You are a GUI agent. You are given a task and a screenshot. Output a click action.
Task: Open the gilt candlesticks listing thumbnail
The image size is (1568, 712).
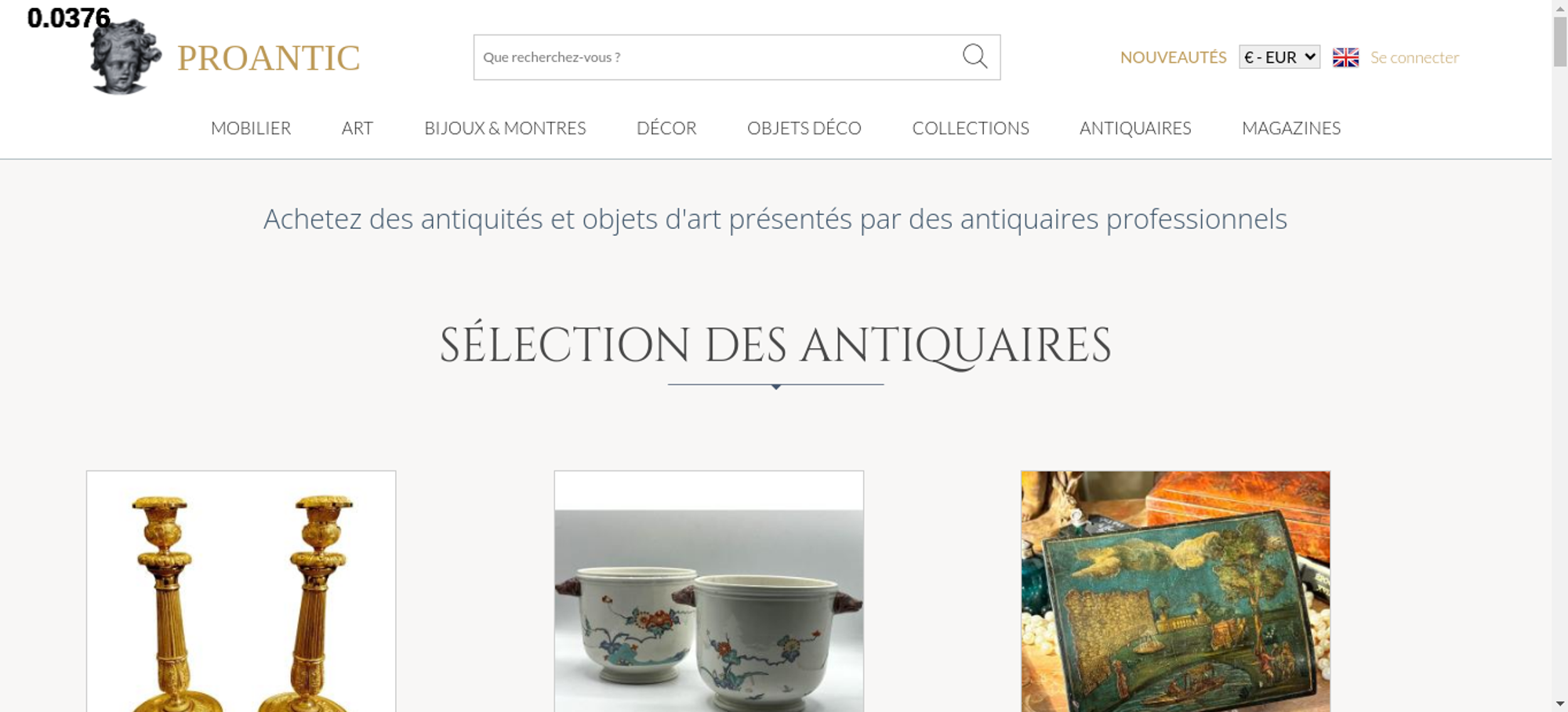(241, 591)
